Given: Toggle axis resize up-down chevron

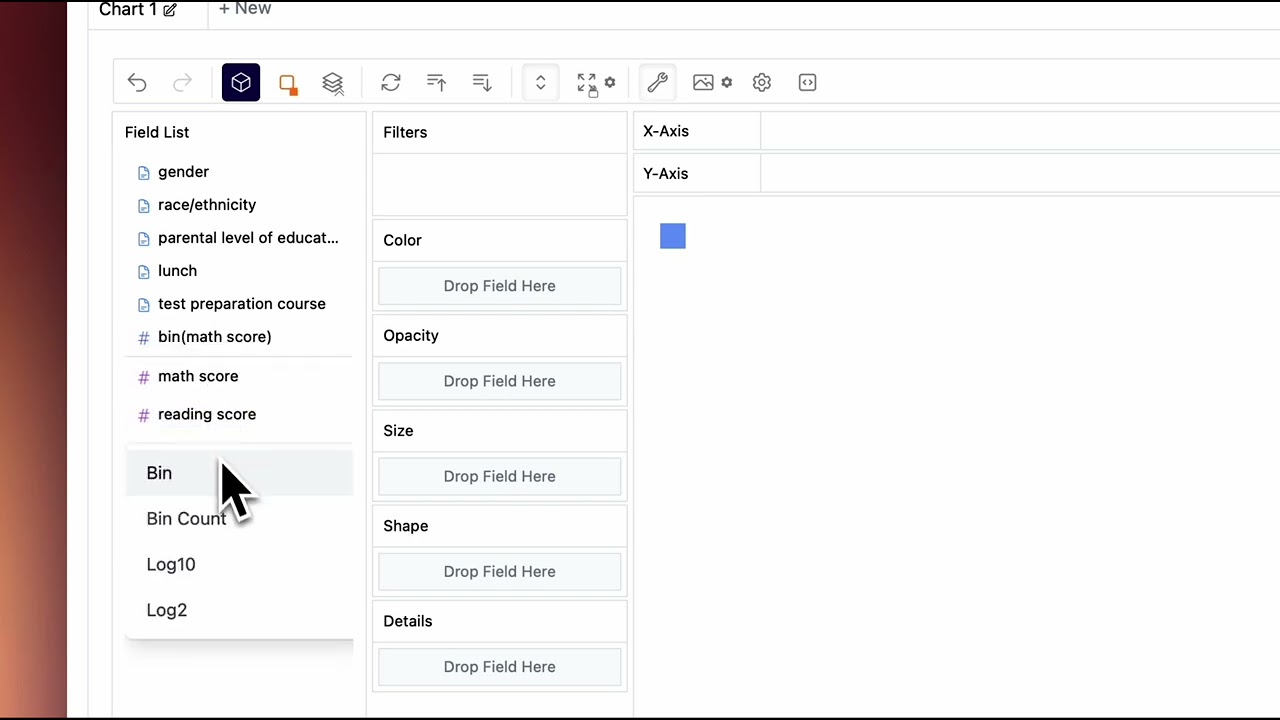Looking at the screenshot, I should point(541,83).
